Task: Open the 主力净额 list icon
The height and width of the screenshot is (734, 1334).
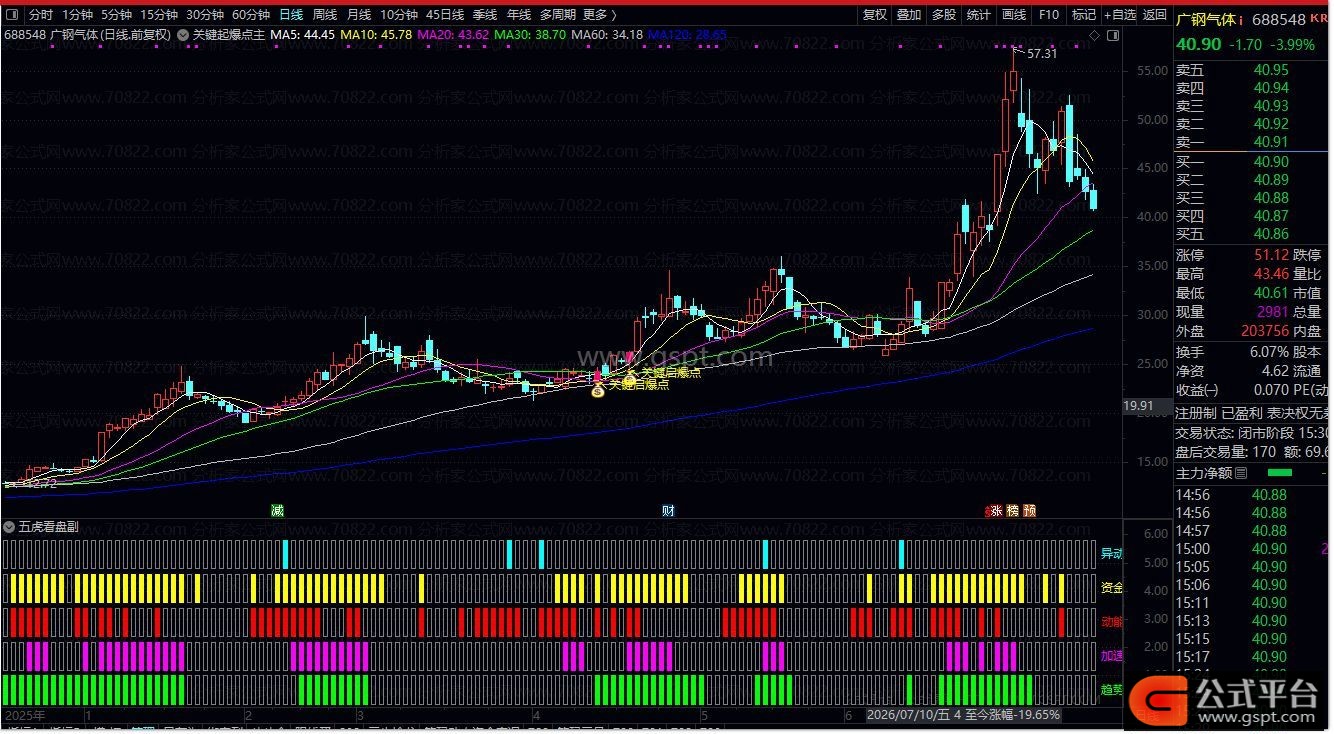Action: point(1241,473)
